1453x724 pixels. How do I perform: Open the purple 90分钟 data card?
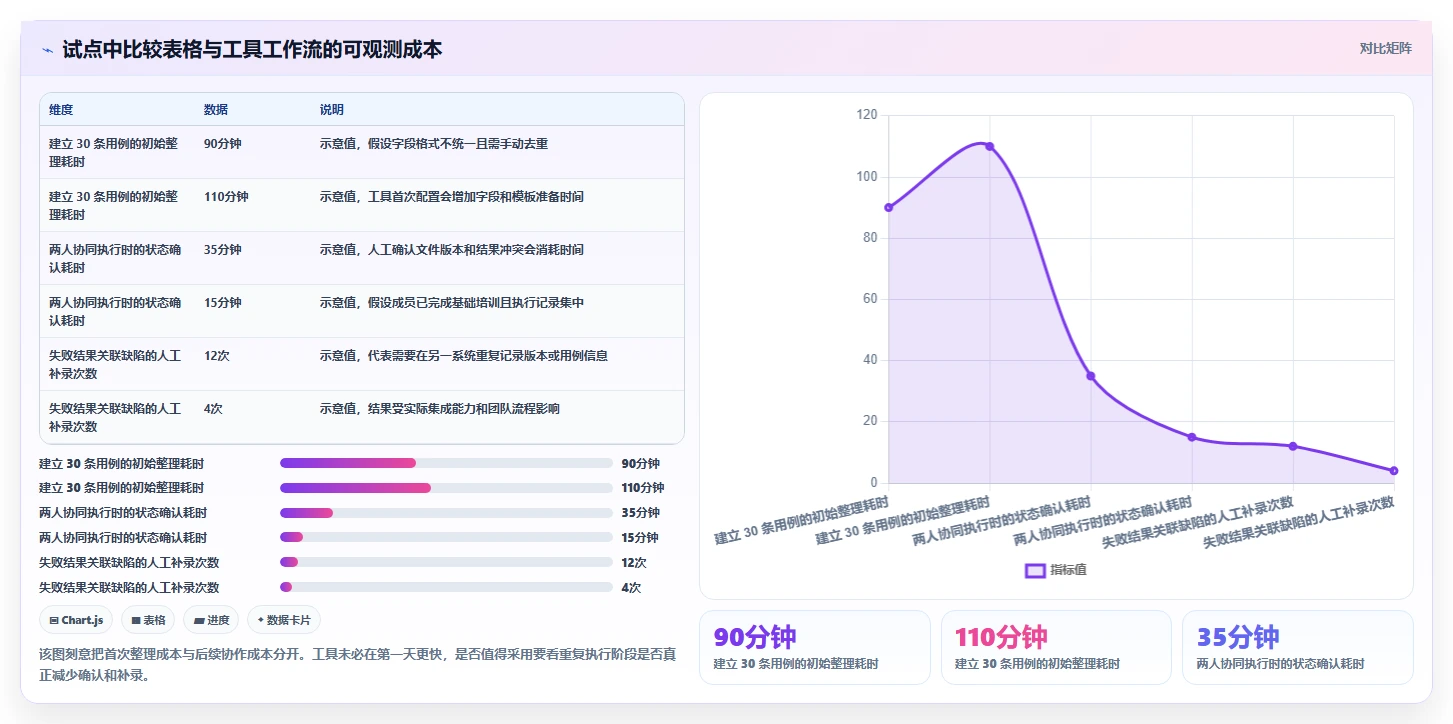point(815,647)
